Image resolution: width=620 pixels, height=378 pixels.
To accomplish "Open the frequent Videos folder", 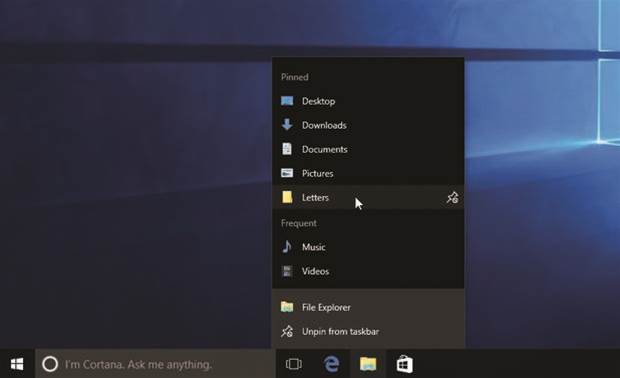I will pyautogui.click(x=368, y=271).
